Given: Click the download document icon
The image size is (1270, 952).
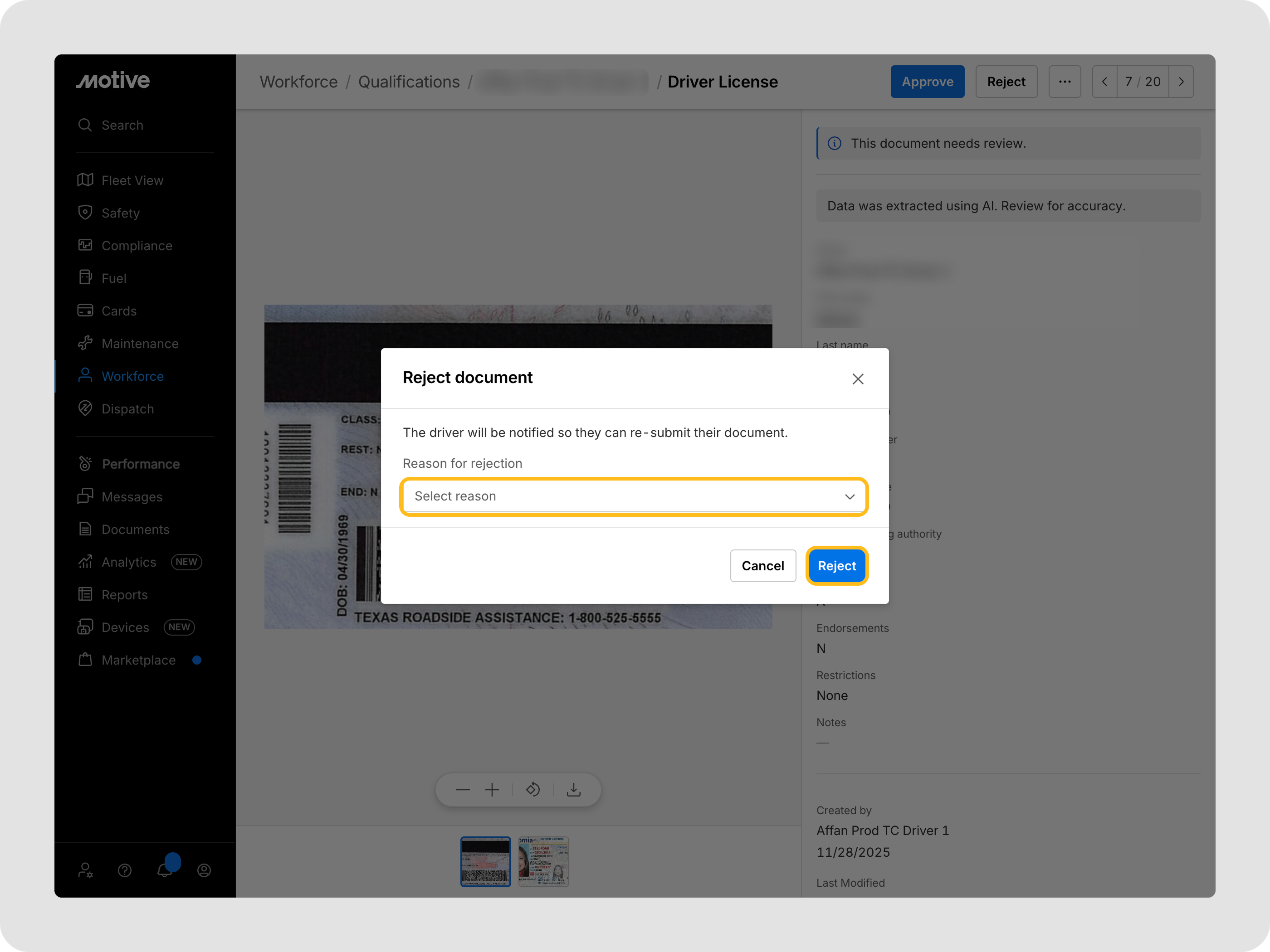Looking at the screenshot, I should 574,790.
